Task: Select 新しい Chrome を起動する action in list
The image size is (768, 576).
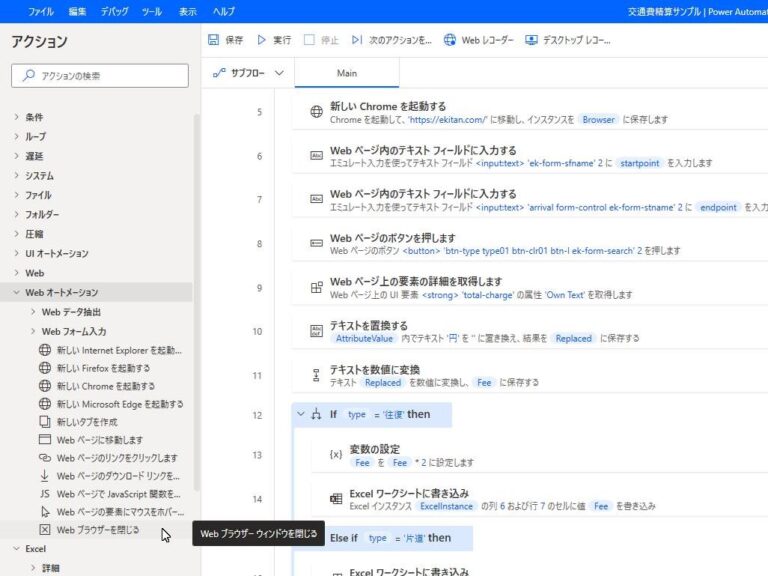Action: [96, 386]
